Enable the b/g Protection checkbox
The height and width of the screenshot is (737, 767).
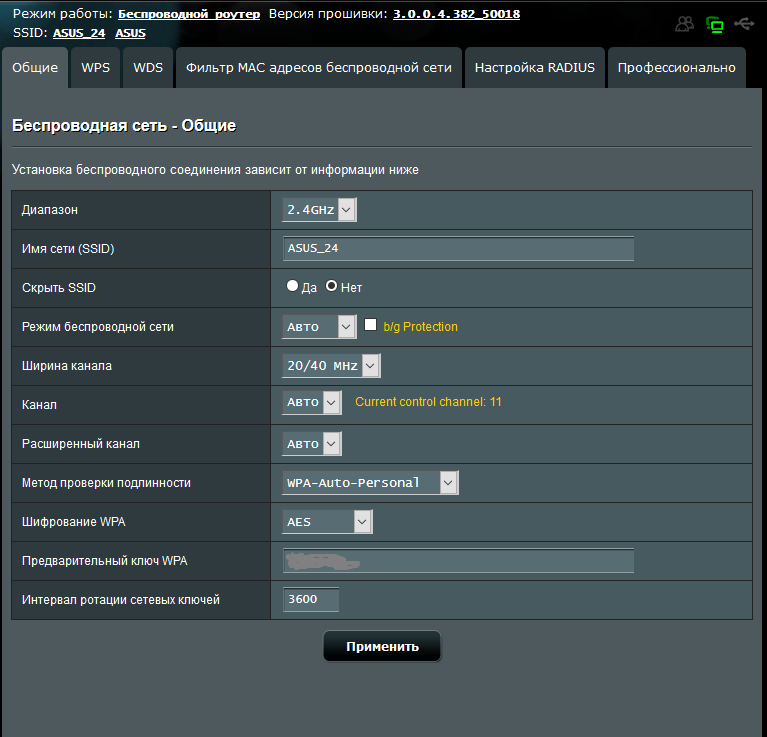coord(370,325)
